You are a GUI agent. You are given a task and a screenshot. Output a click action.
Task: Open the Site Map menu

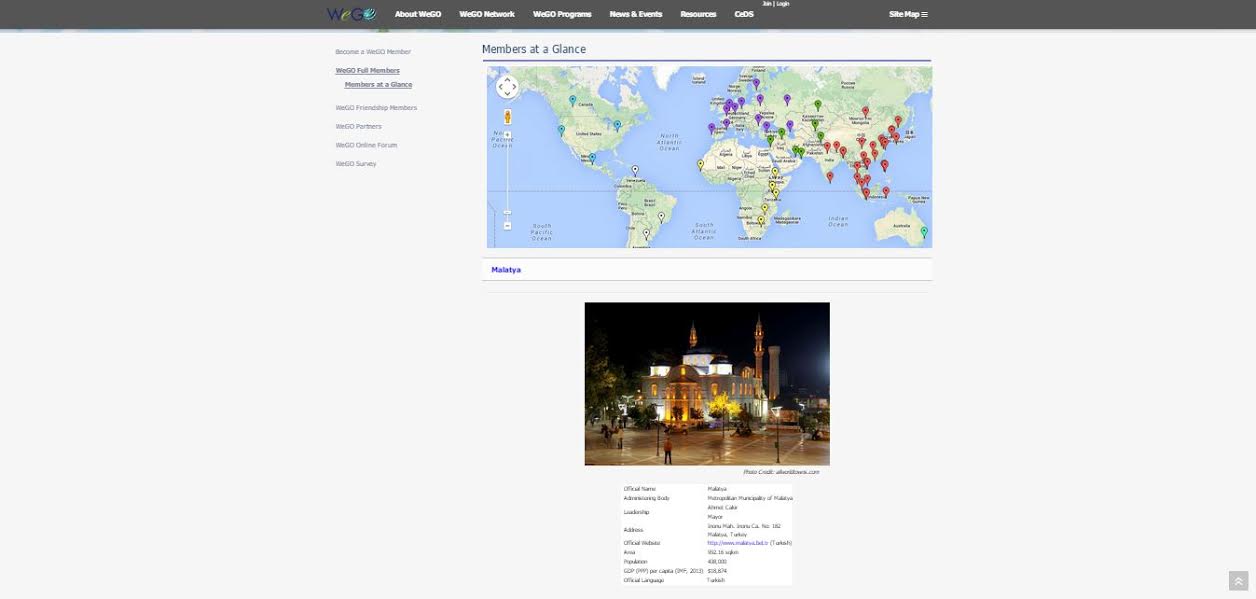click(x=907, y=14)
